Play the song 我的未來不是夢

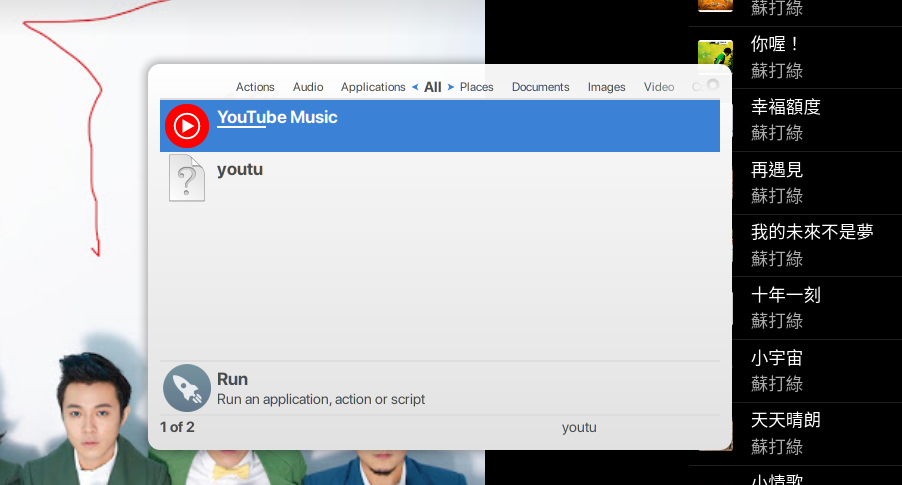coord(812,232)
